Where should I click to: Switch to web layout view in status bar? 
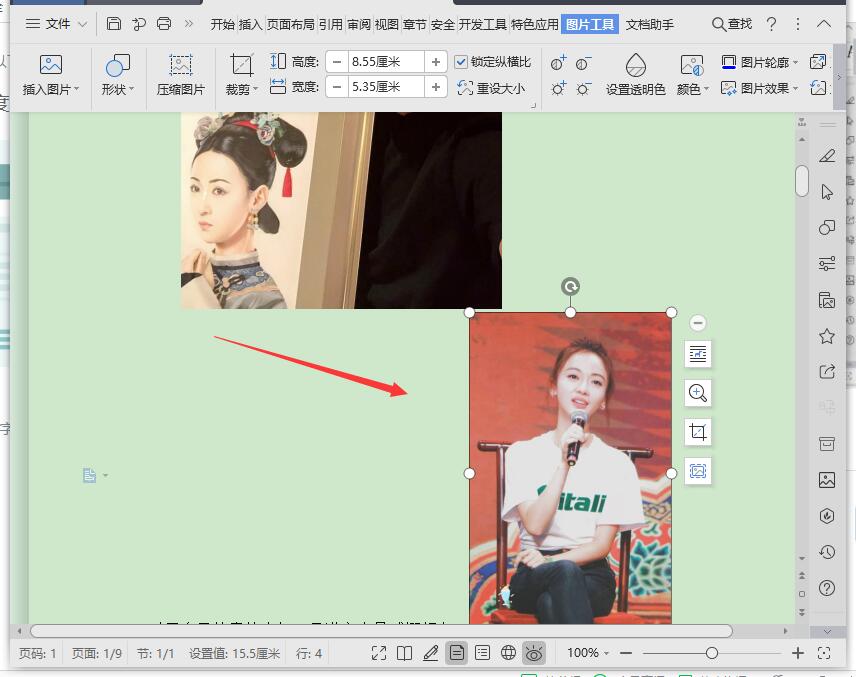coord(508,653)
